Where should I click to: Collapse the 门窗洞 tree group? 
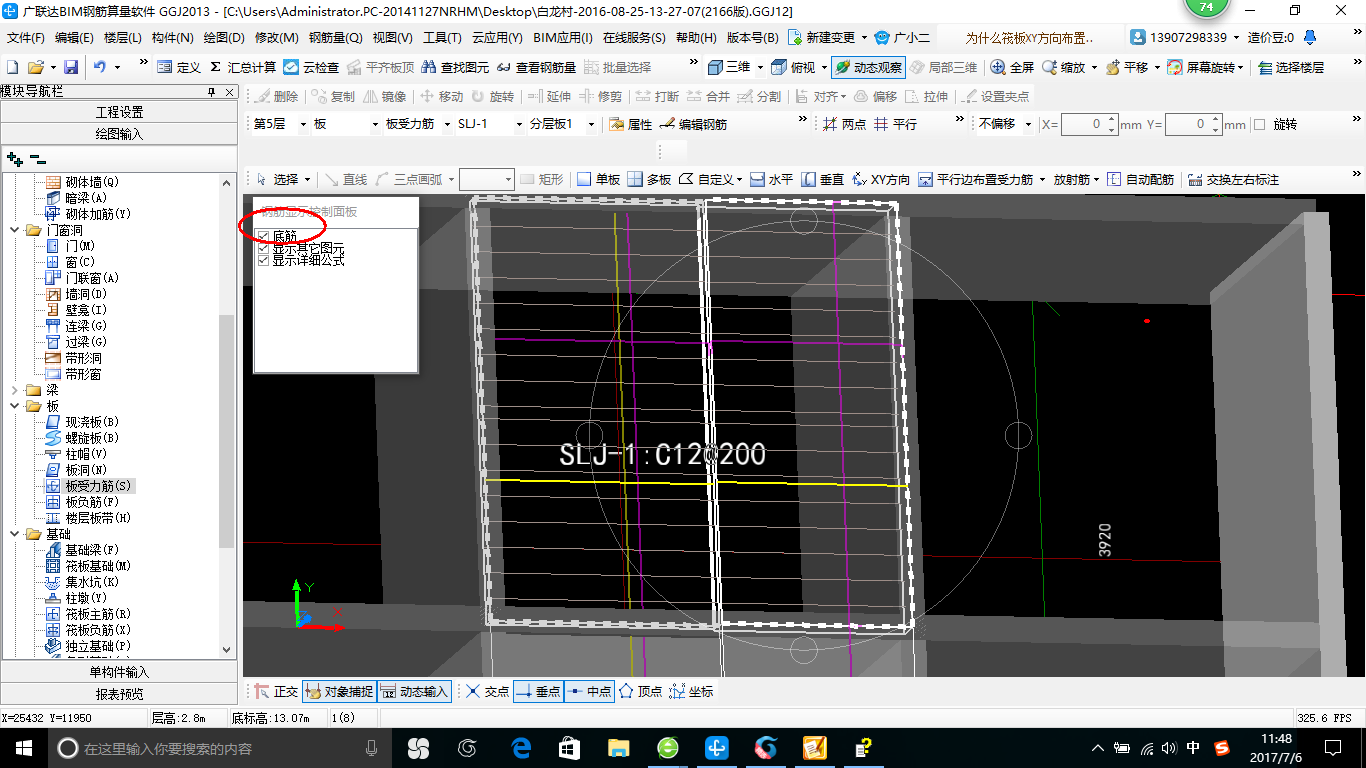(13, 230)
